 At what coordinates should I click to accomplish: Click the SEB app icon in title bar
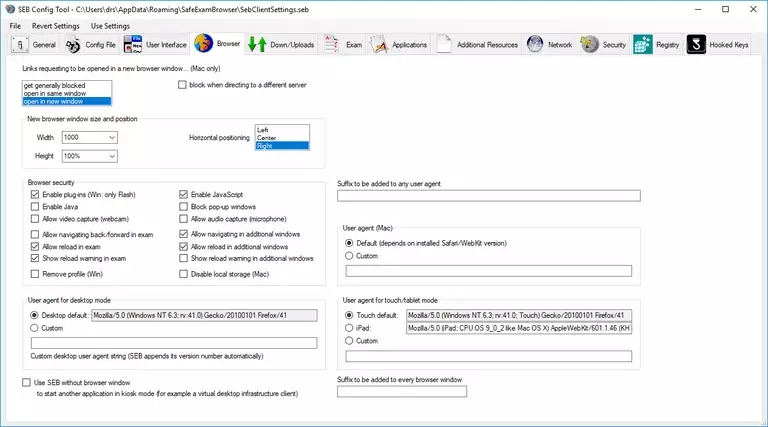(x=10, y=9)
